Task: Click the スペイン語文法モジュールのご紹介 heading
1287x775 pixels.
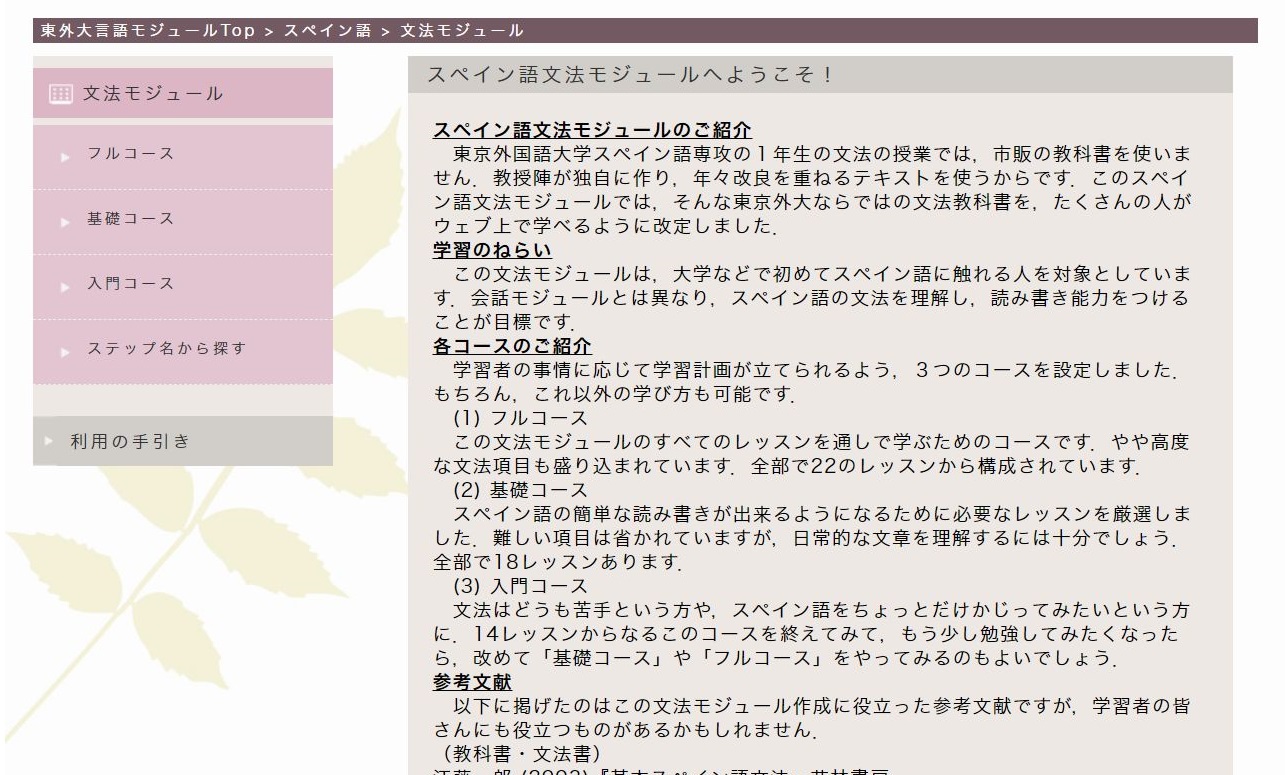Action: 591,130
